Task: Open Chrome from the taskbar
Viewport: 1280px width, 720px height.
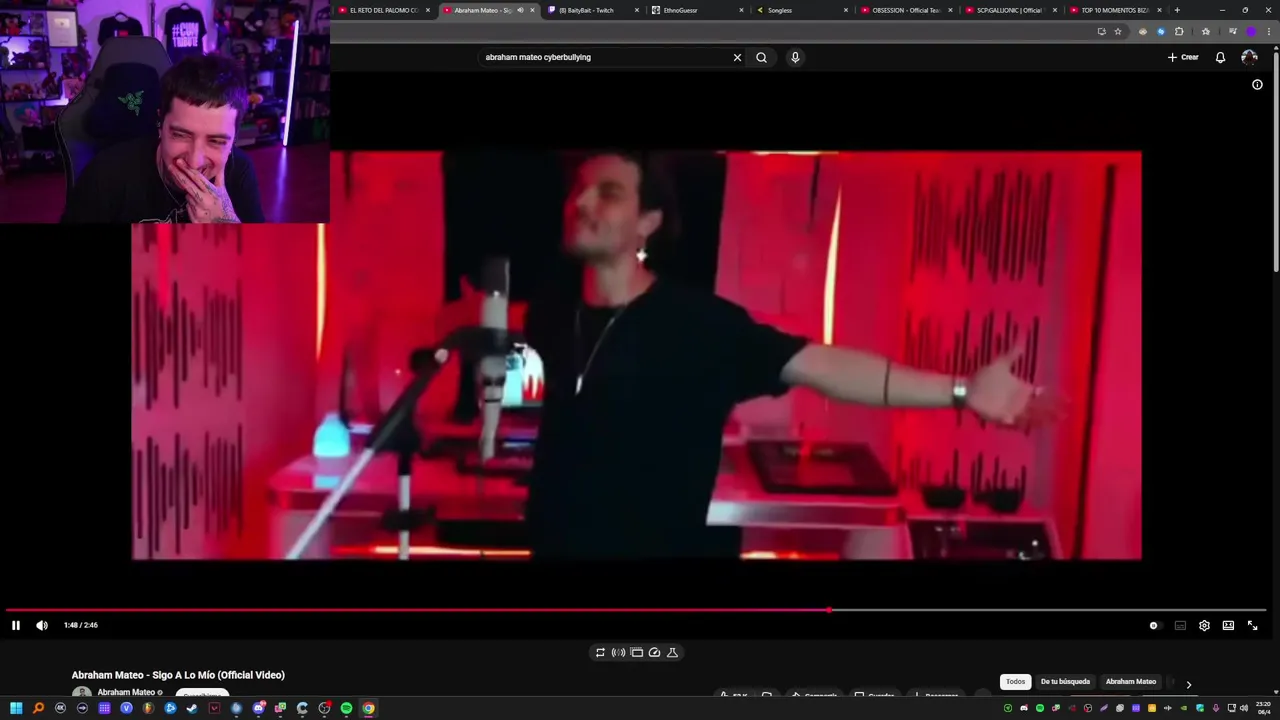Action: 368,708
